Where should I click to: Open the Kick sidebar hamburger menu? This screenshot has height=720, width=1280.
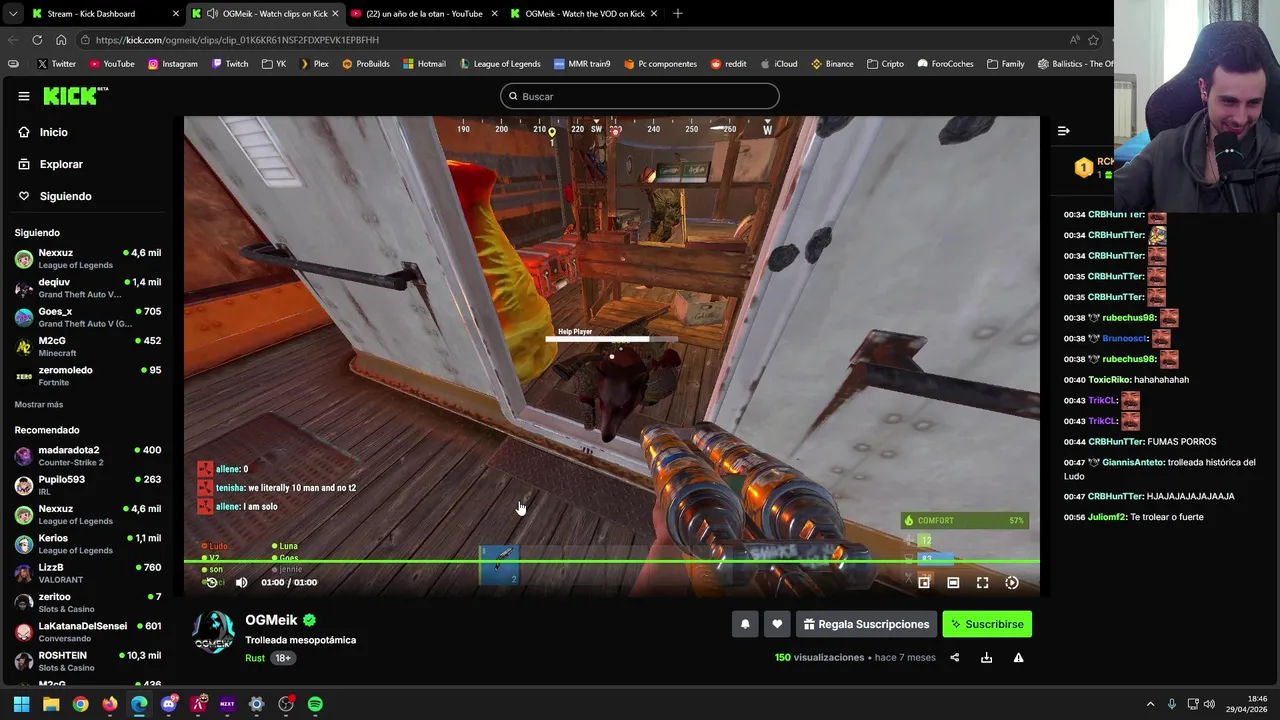click(x=23, y=96)
